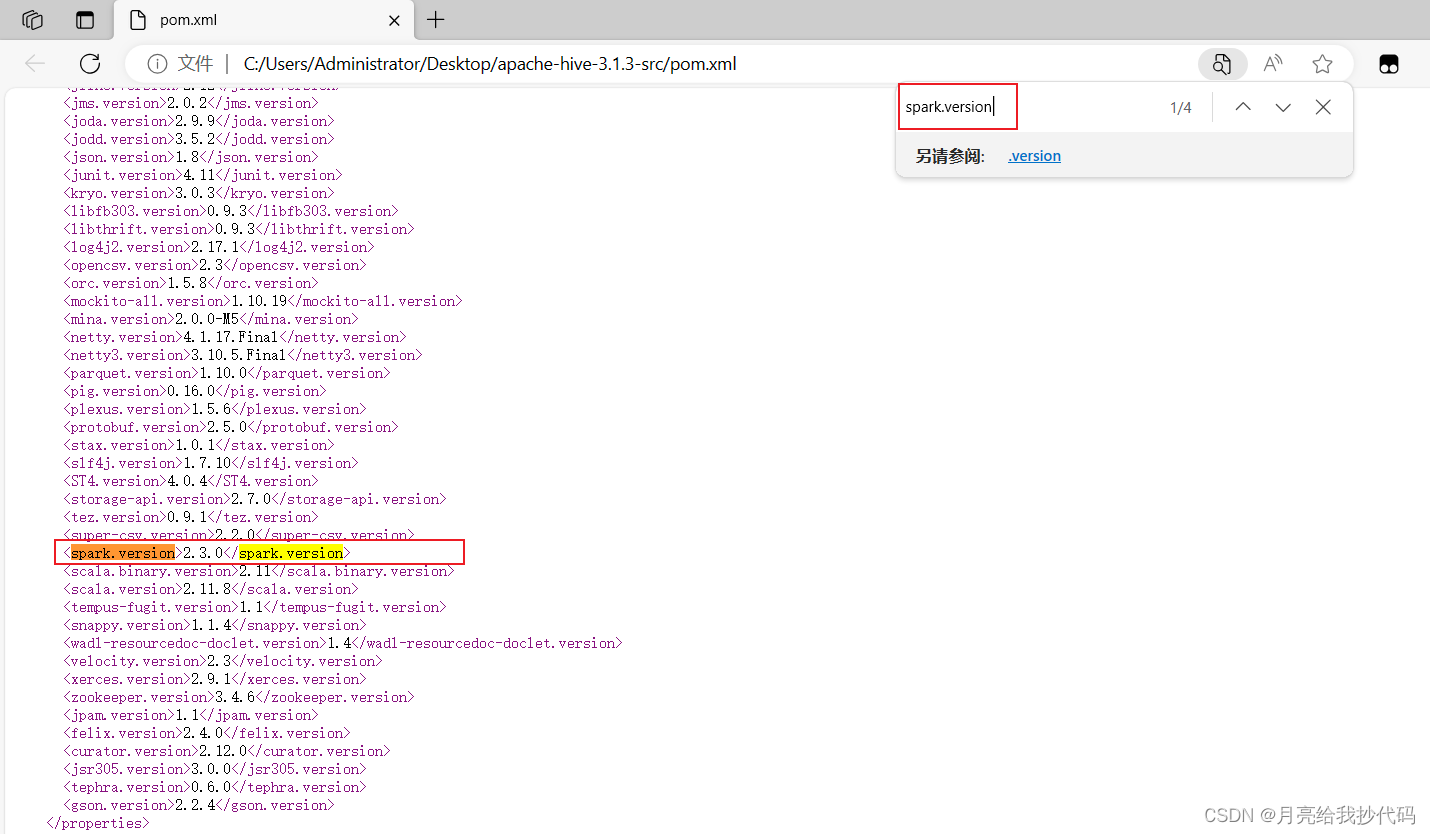
Task: Click the back navigation arrow
Action: click(35, 64)
